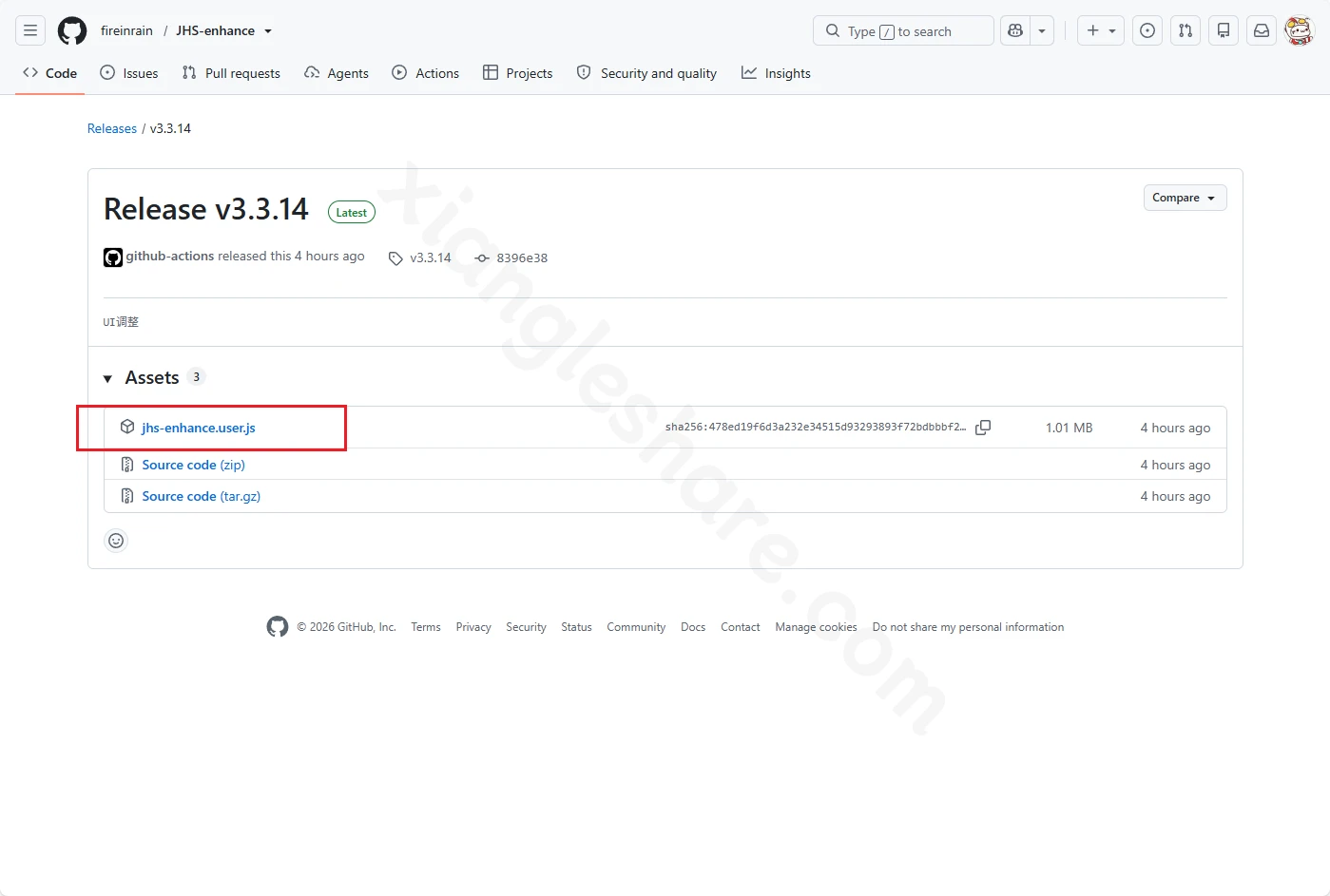1330x896 pixels.
Task: Open the Security and quality tab
Action: pos(646,73)
